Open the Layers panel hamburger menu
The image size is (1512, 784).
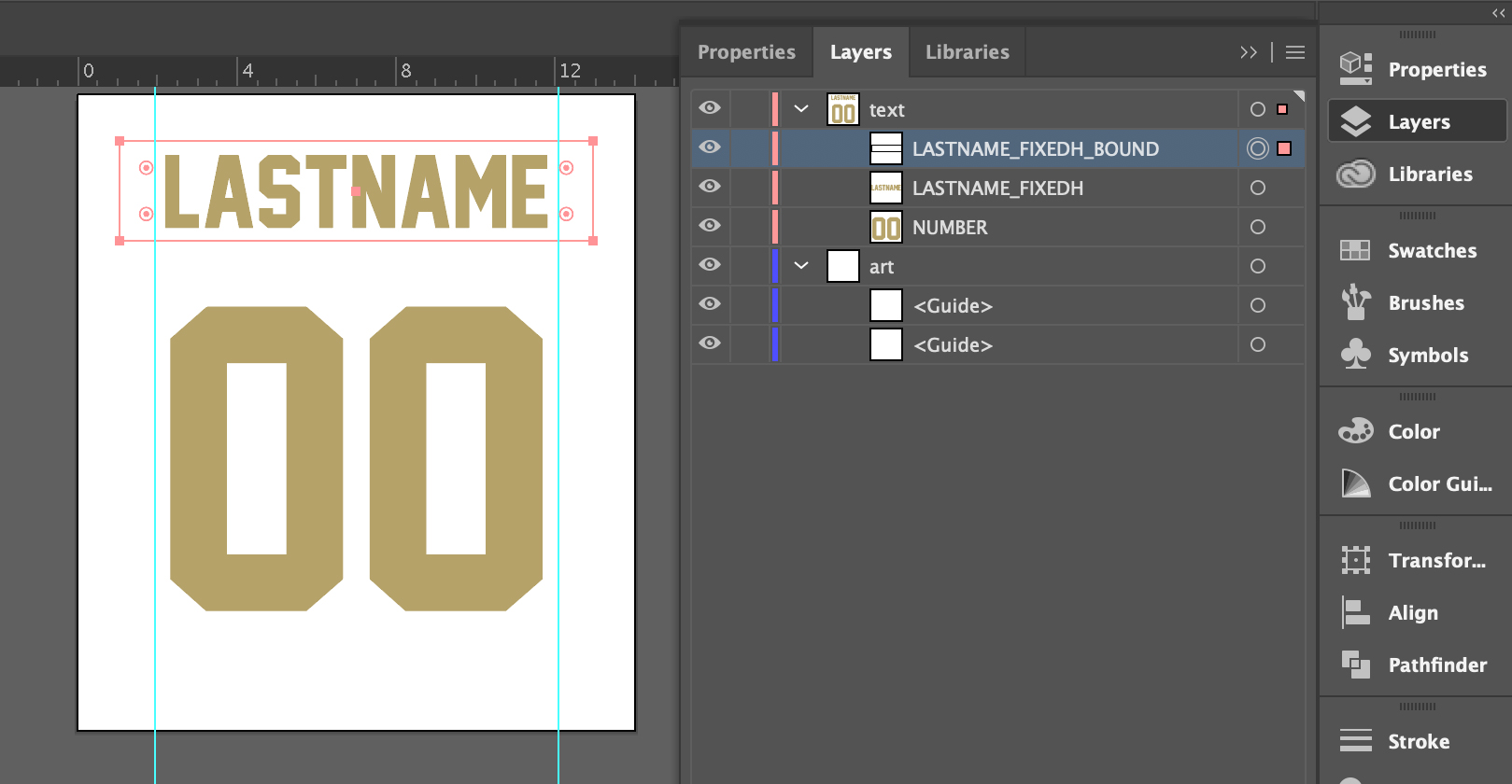click(1294, 52)
